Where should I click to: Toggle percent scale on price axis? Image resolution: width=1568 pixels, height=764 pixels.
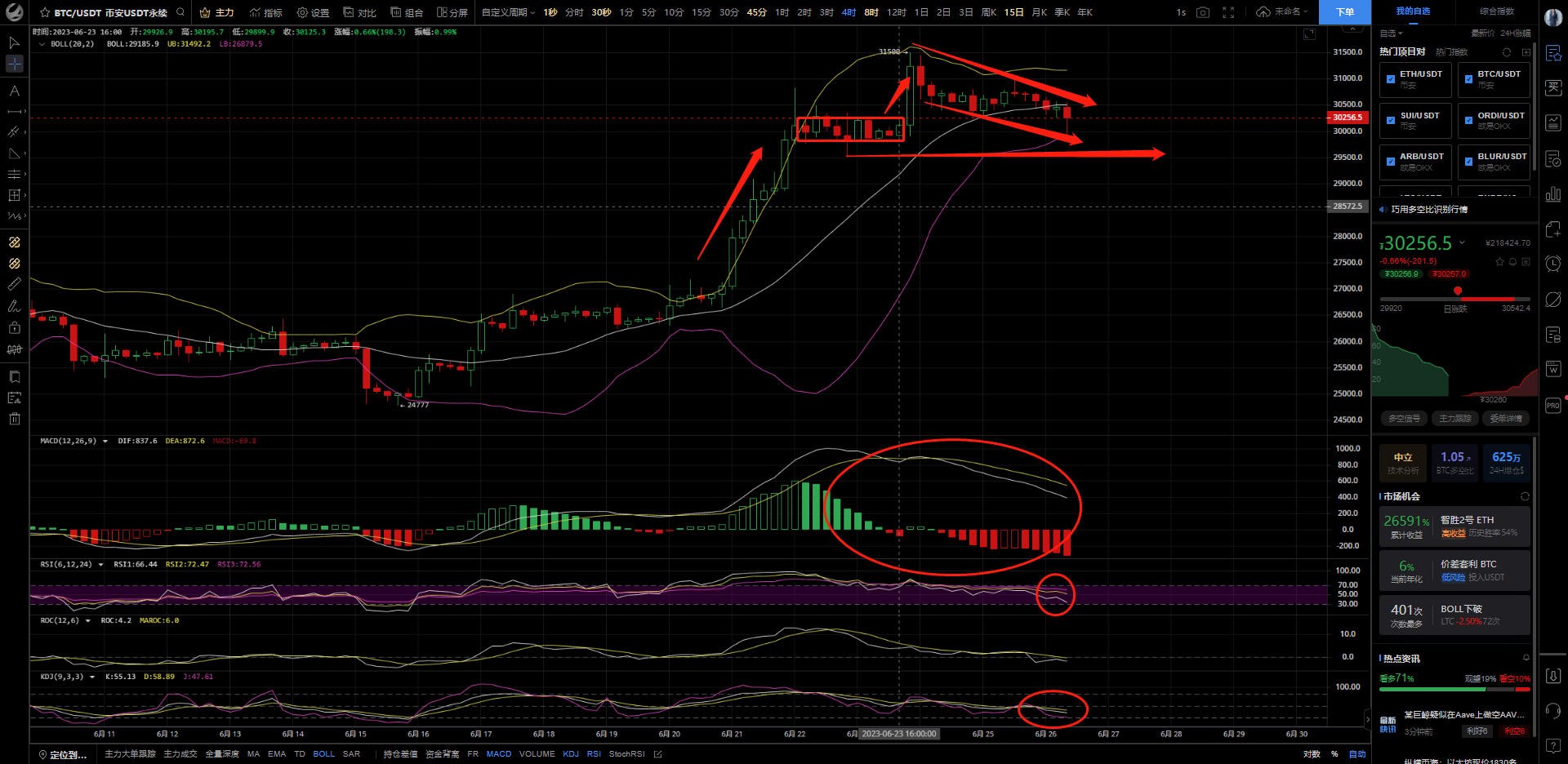pos(1334,754)
